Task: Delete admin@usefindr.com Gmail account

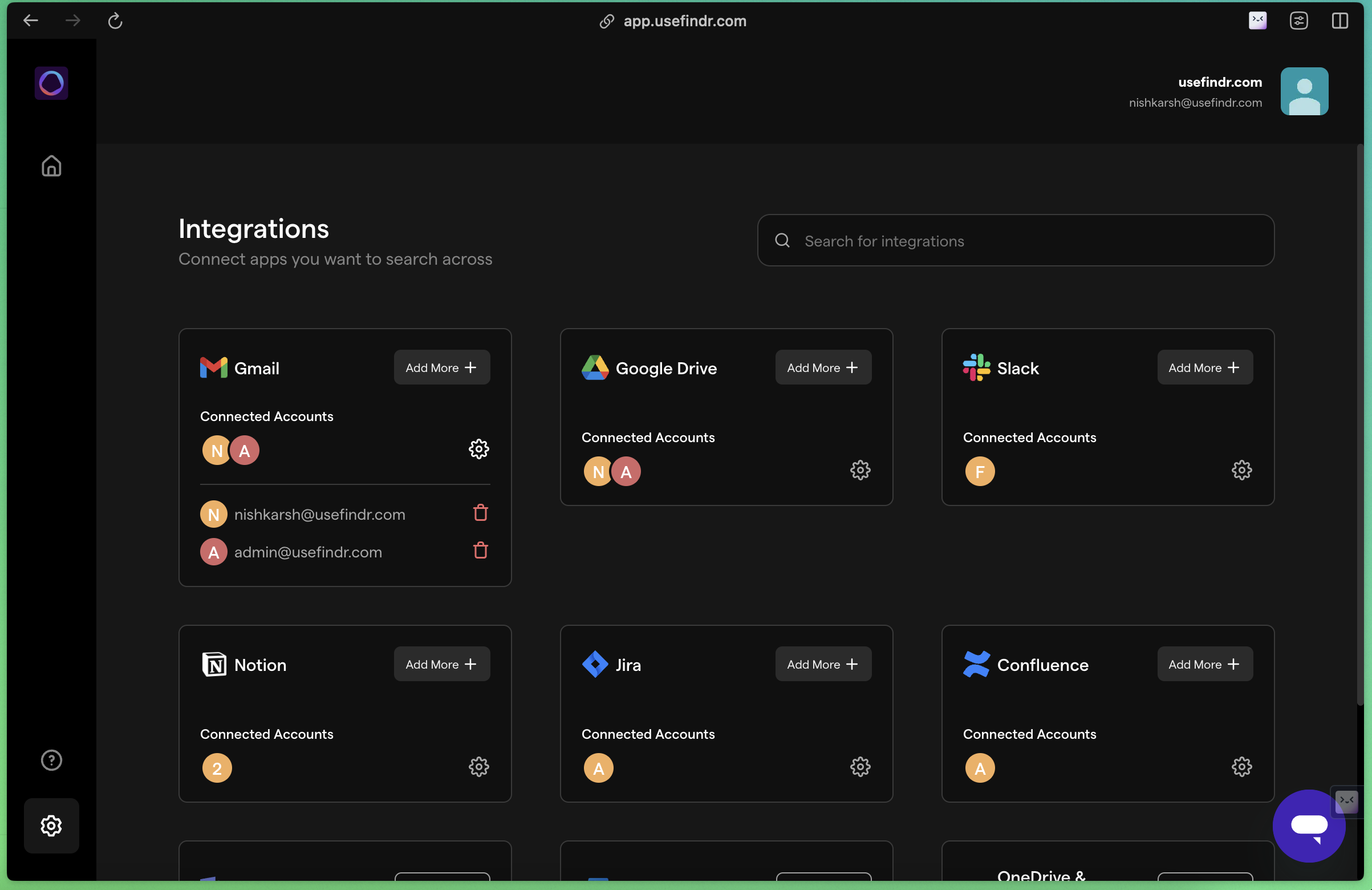Action: point(480,551)
